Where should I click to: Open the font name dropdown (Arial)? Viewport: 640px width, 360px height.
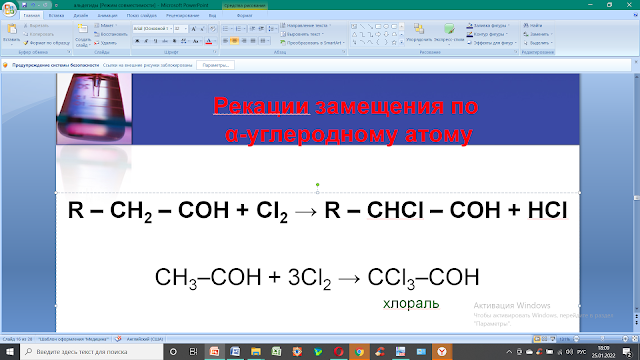(171, 29)
